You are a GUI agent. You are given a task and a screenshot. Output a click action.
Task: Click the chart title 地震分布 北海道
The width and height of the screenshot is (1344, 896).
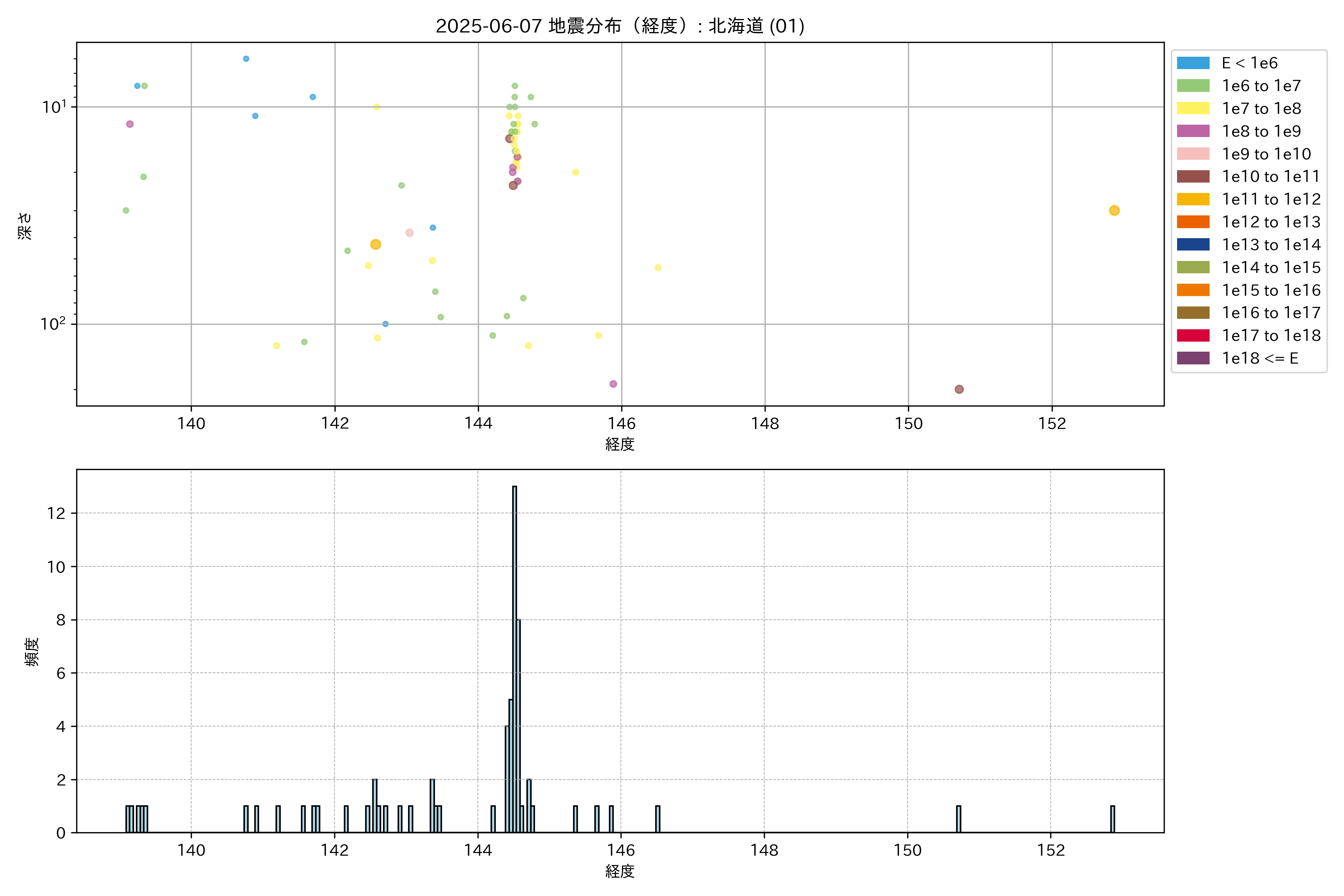pyautogui.click(x=620, y=26)
